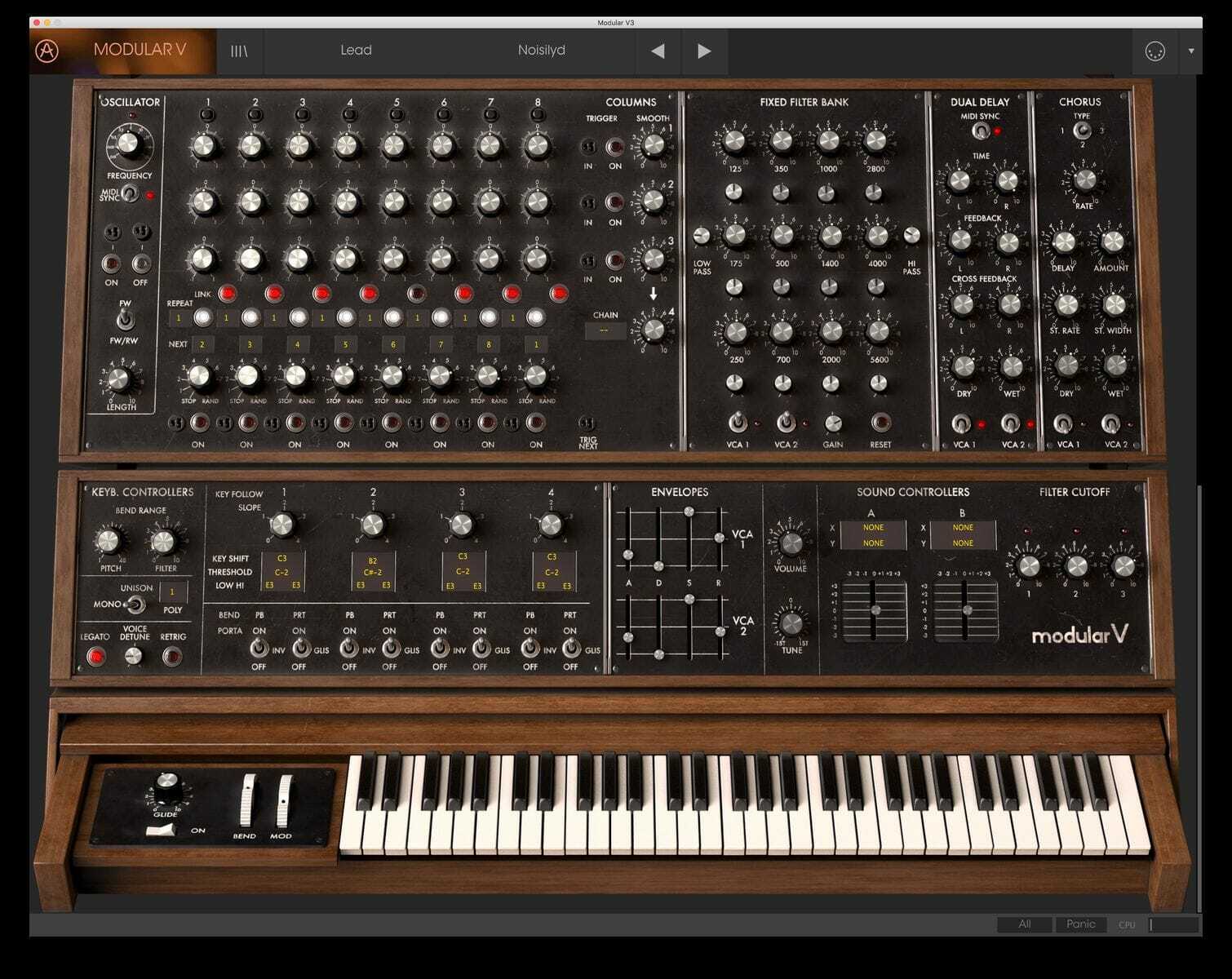1232x979 pixels.
Task: Enable the LEGATO button in Keyb. Controllers
Action: (95, 654)
